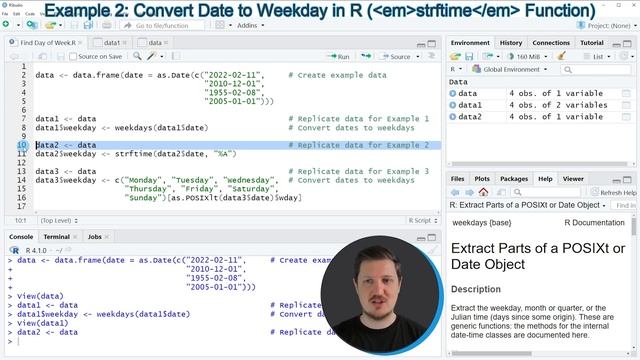Click the table view icon for data1

(x=626, y=105)
